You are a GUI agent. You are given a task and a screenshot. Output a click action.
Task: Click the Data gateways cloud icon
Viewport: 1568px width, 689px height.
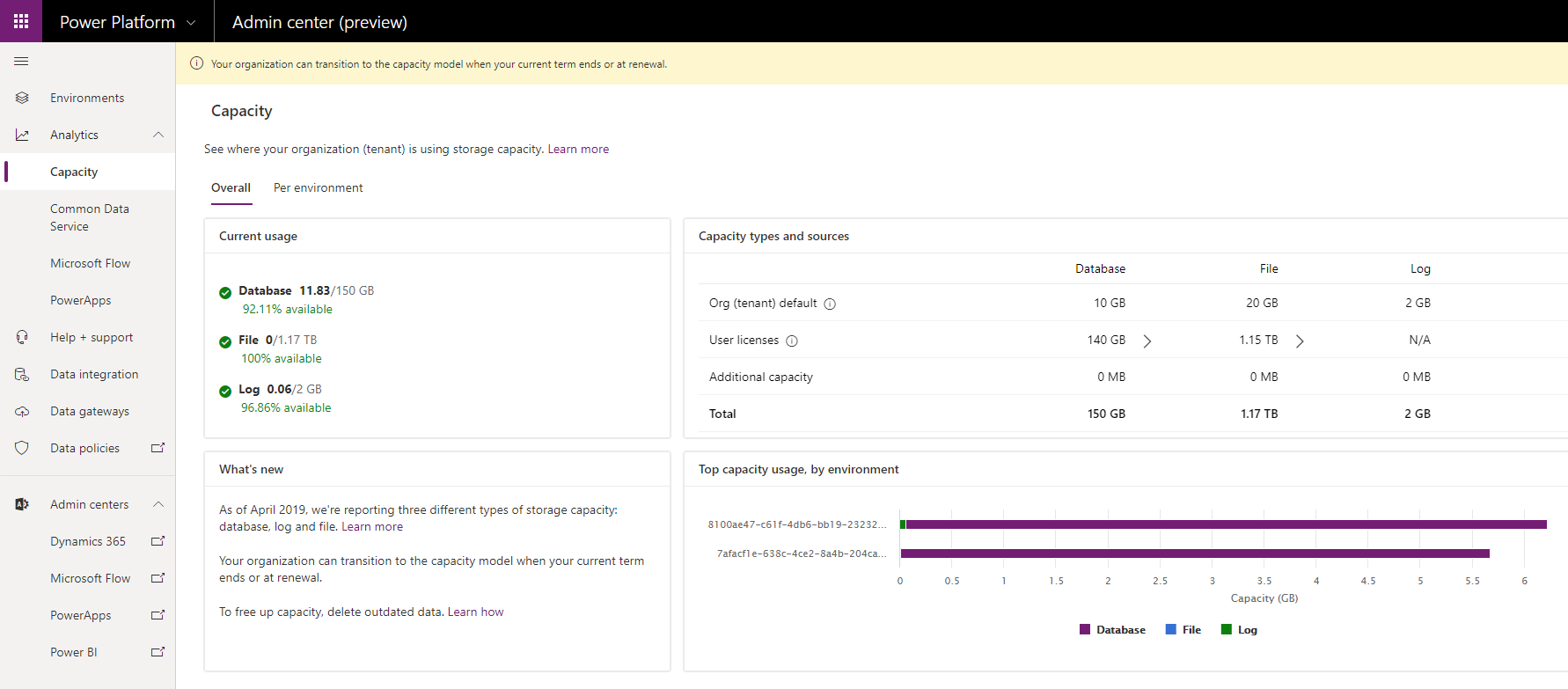pyautogui.click(x=22, y=411)
